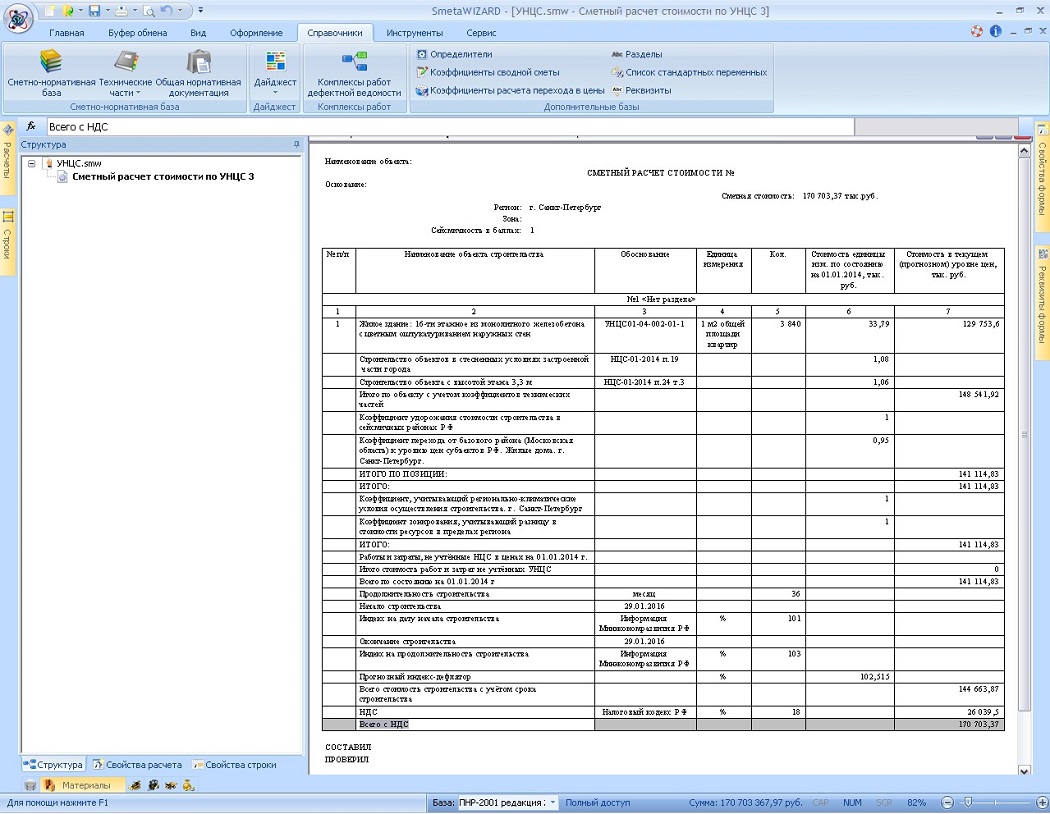
Task: Open dropdown arrow next to Undo icon
Action: (180, 10)
